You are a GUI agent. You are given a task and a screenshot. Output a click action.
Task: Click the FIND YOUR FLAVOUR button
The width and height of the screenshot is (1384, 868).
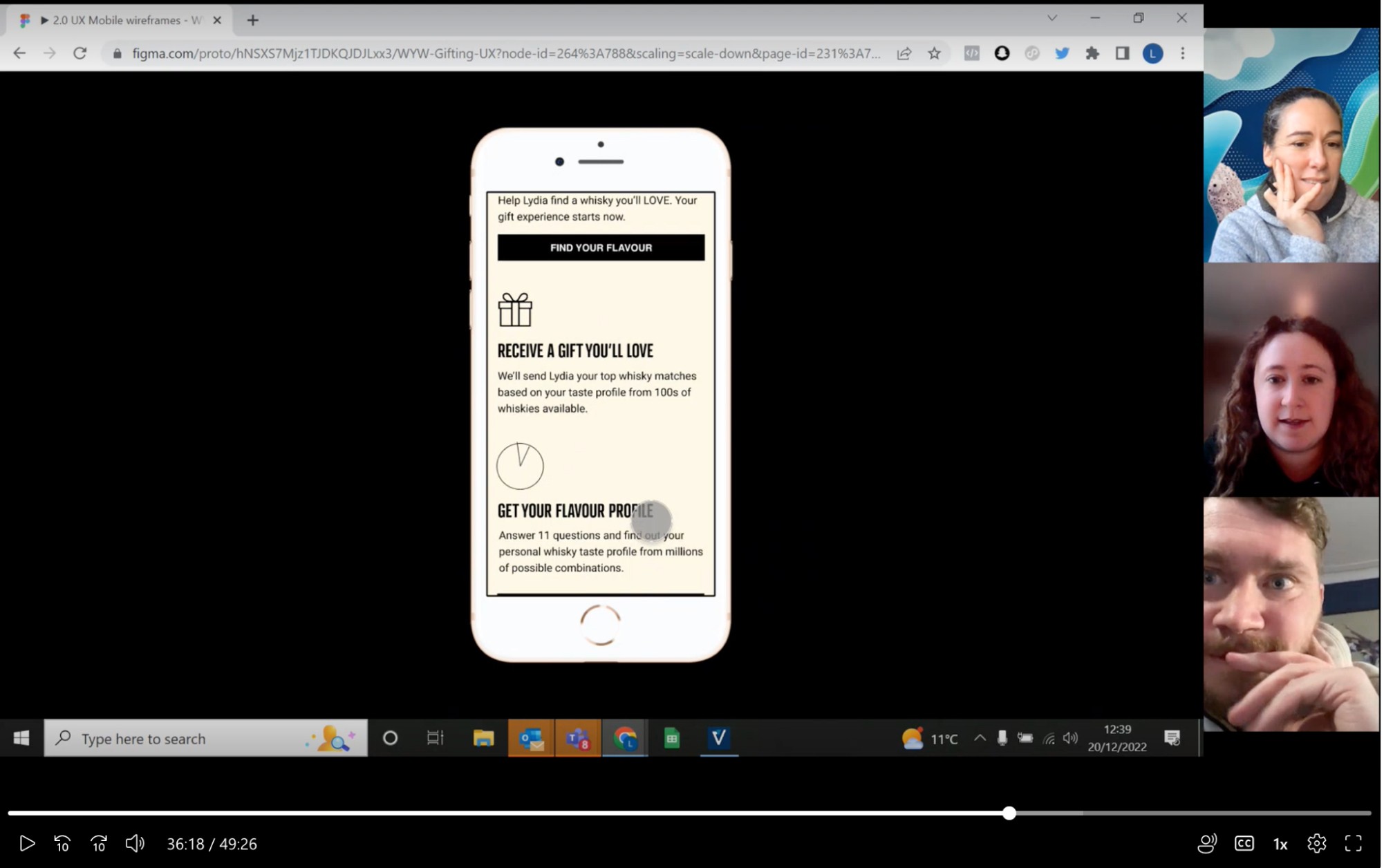click(601, 247)
